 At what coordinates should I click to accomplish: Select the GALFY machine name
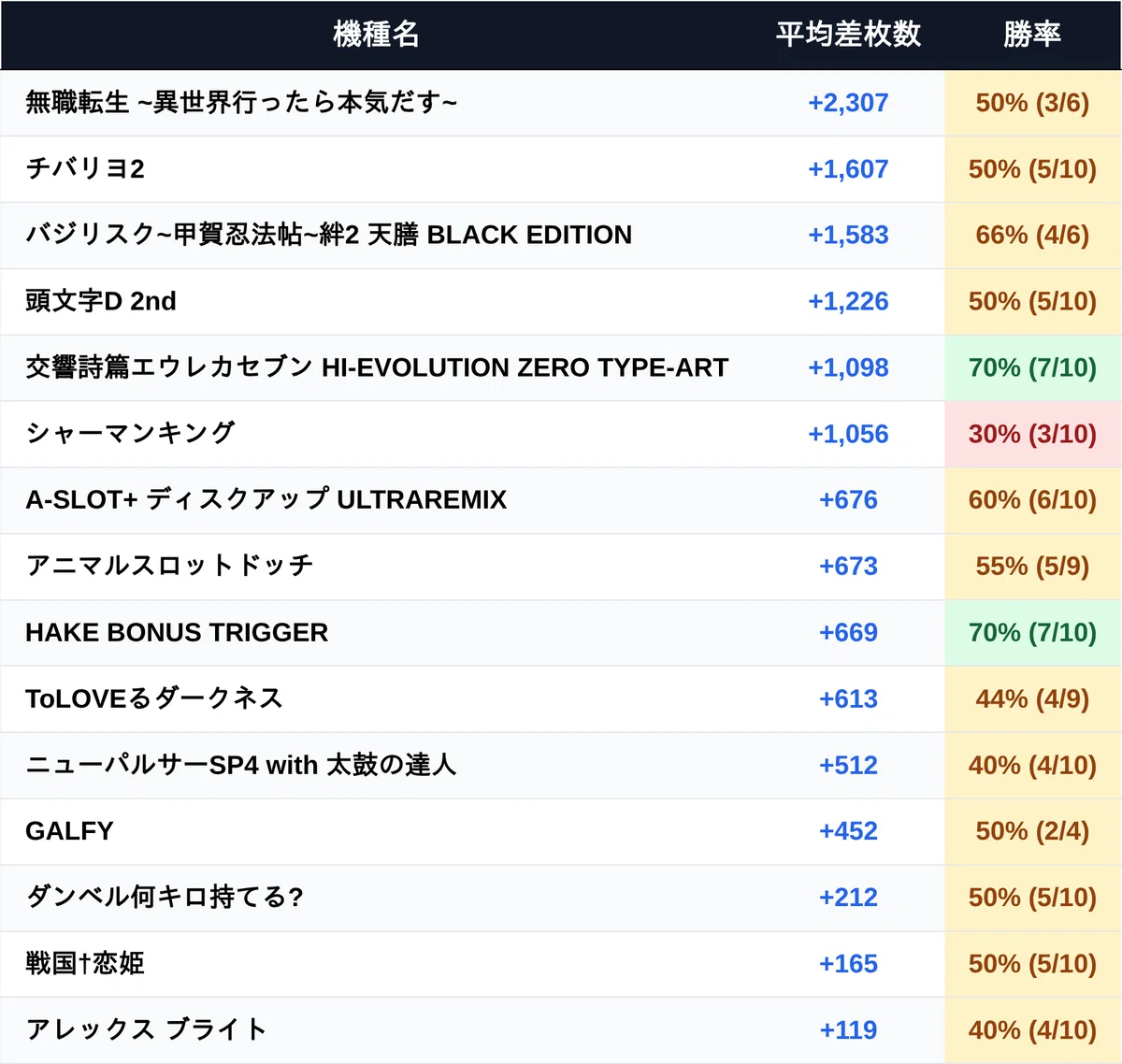69,830
